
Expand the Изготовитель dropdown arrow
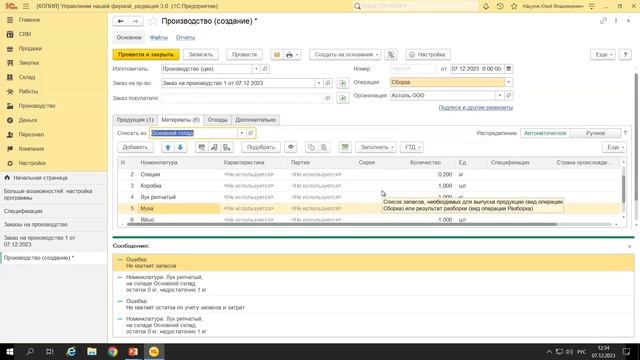pos(256,69)
